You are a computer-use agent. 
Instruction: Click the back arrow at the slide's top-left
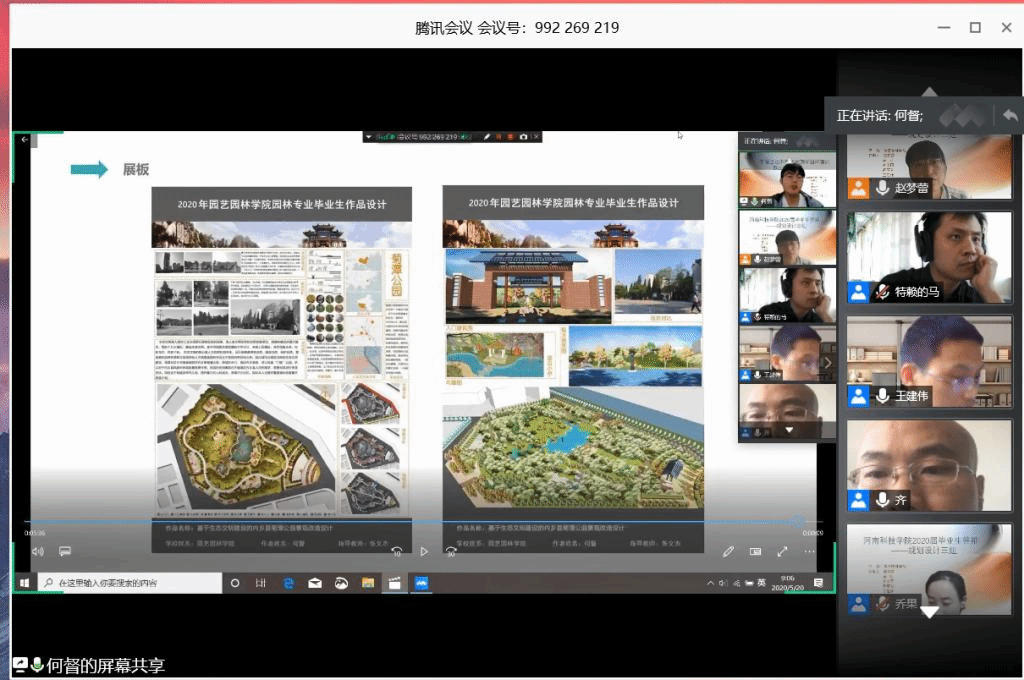25,140
